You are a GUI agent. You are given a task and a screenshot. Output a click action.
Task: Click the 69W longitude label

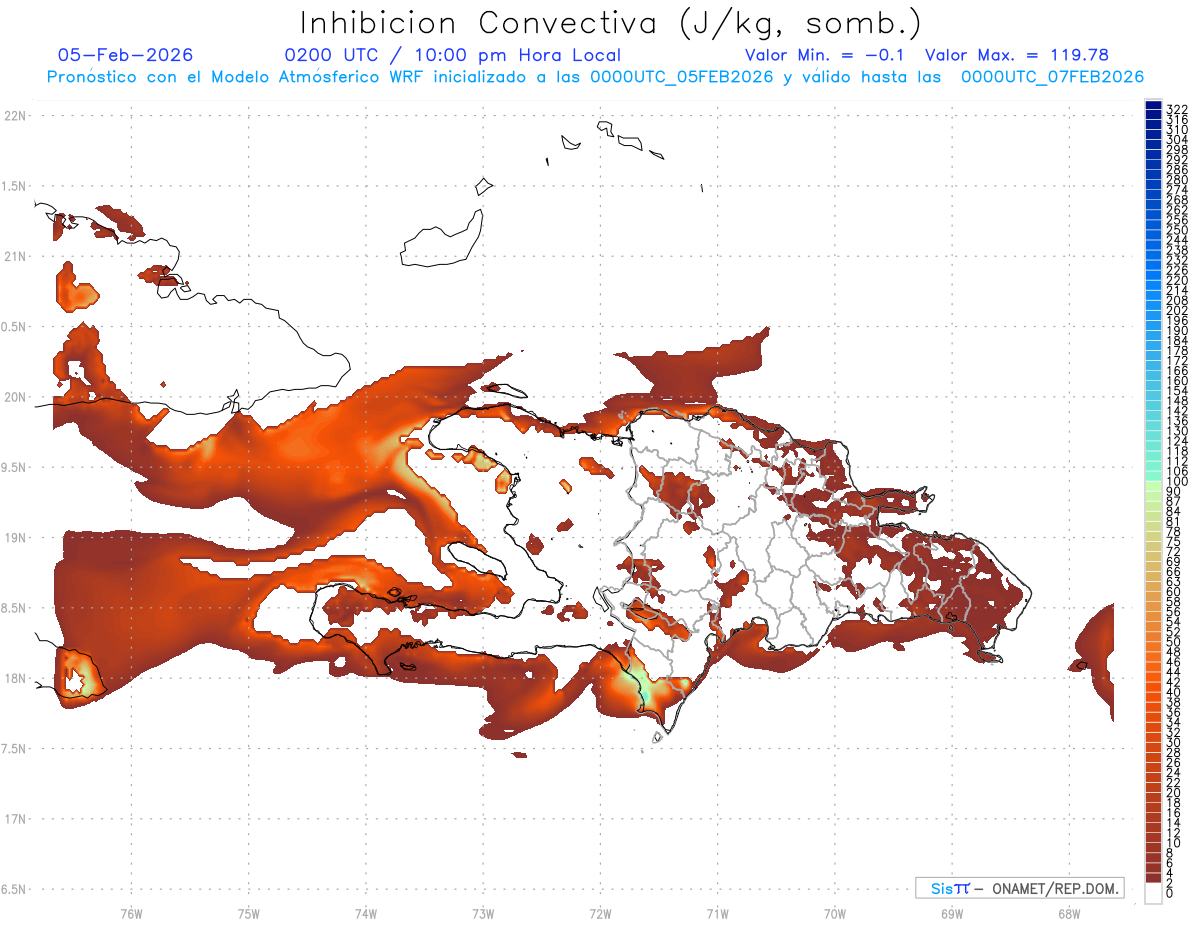coord(952,913)
